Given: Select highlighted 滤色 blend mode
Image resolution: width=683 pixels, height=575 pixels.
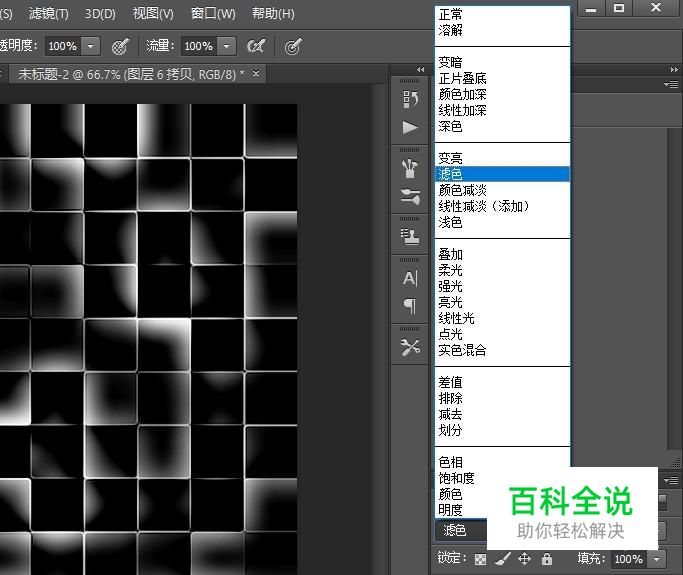Looking at the screenshot, I should (x=502, y=174).
